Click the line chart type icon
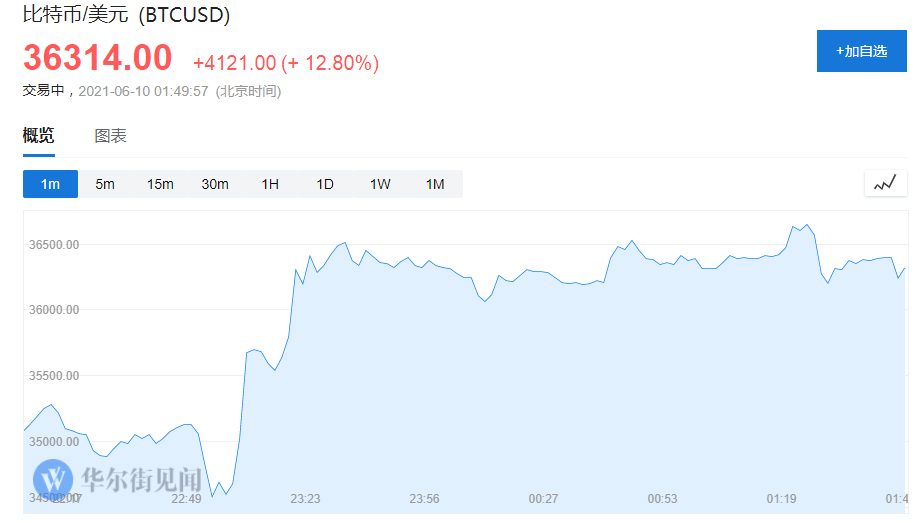921x523 pixels. tap(885, 183)
